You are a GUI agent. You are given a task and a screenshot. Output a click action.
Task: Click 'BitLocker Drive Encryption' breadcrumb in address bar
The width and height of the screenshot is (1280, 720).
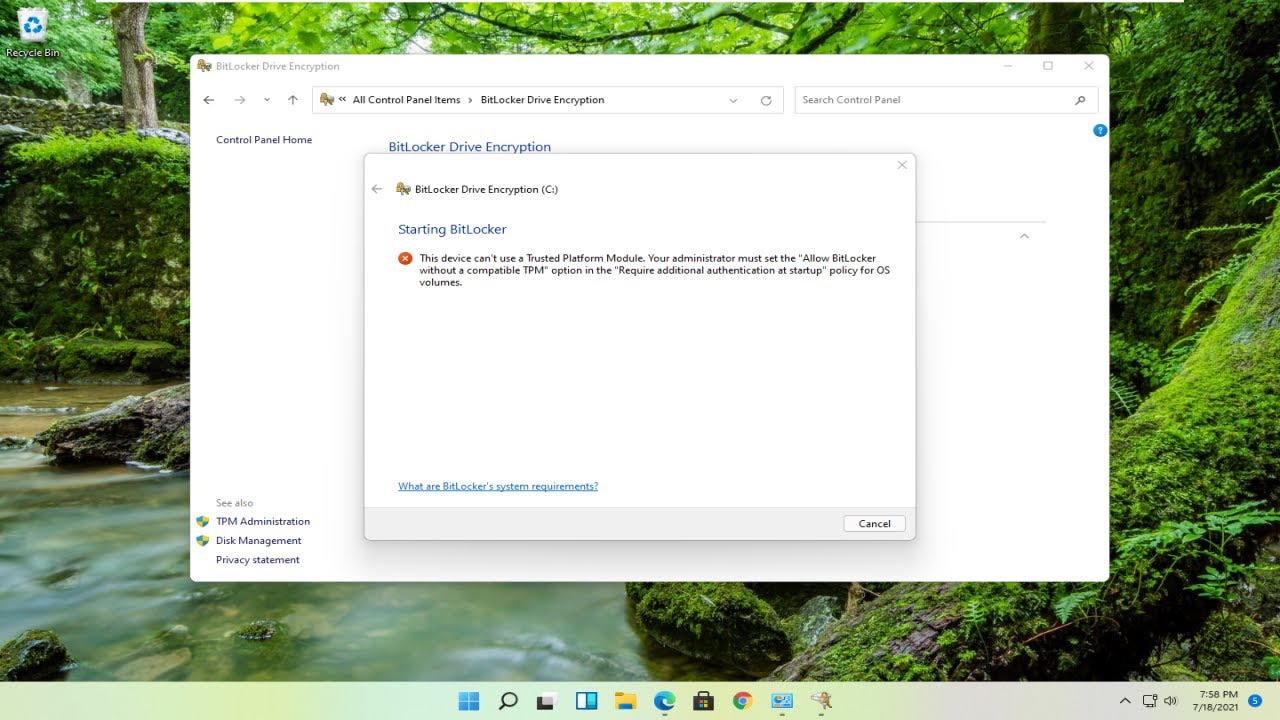[542, 100]
